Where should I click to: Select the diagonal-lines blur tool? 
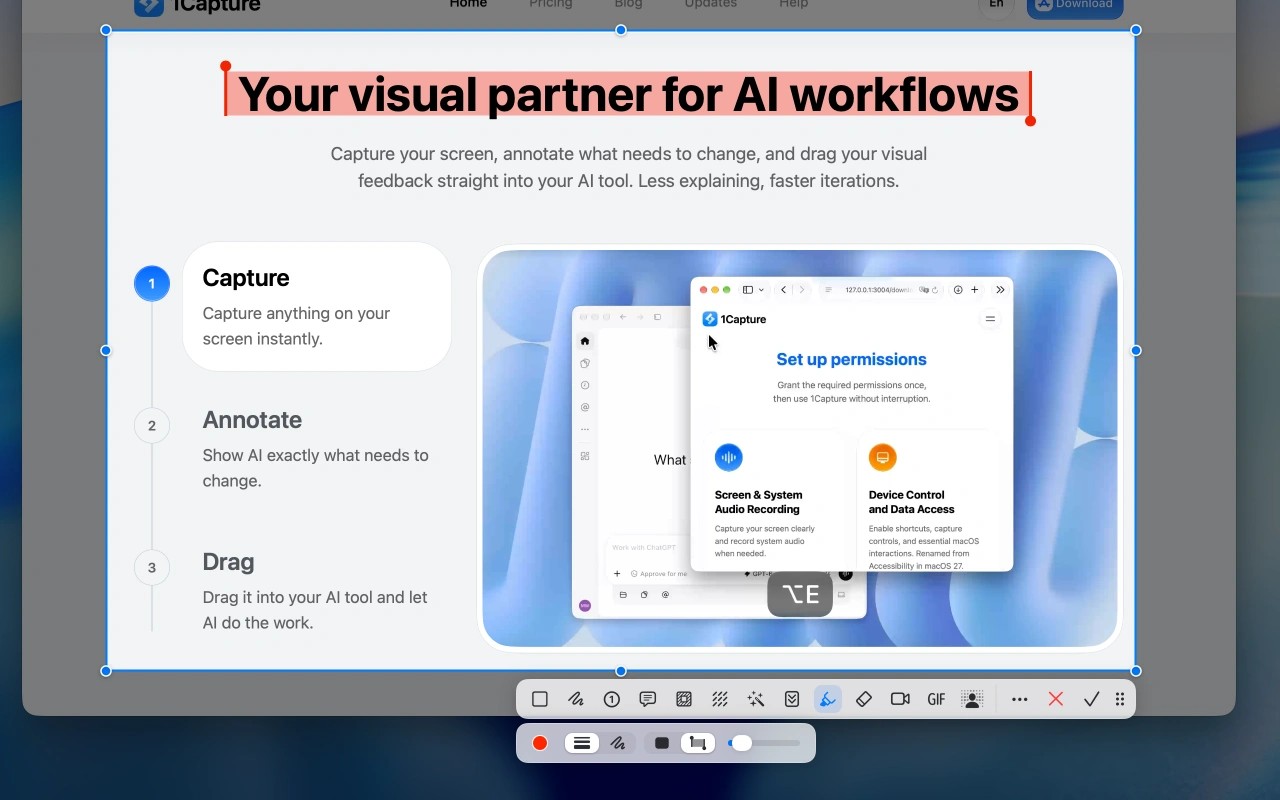[720, 699]
